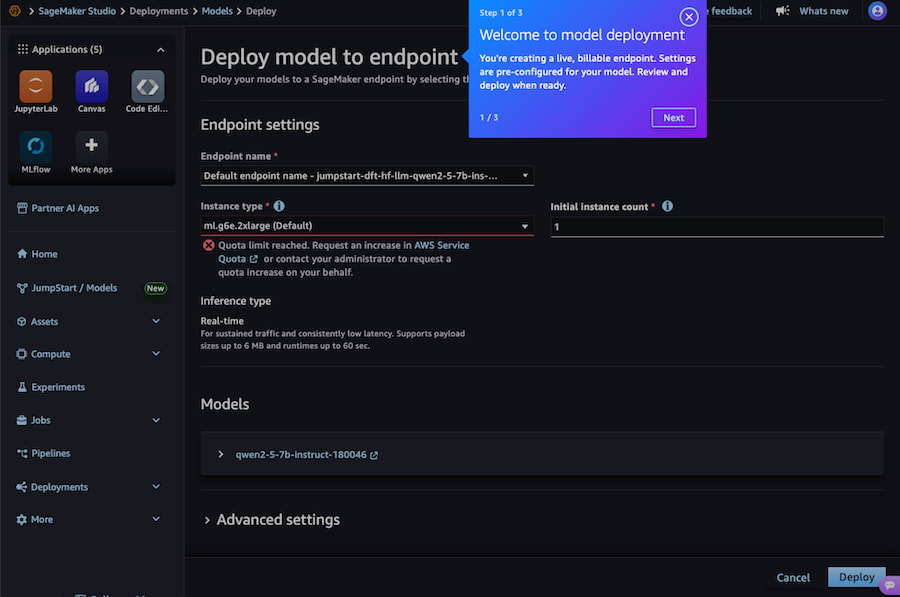Open the user profile avatar
The image size is (900, 597).
click(x=877, y=11)
